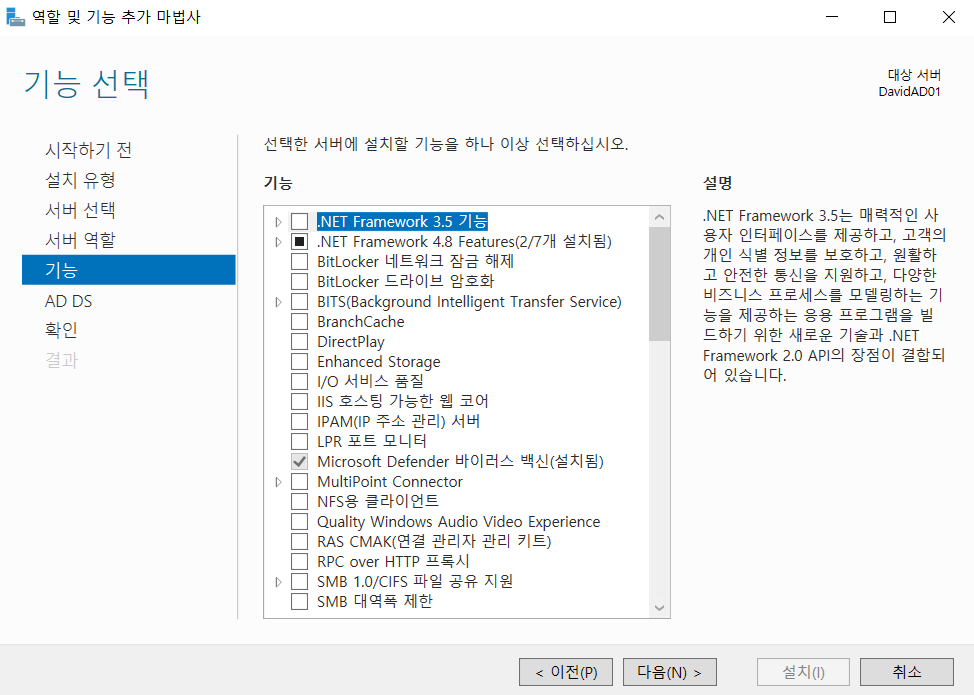Image resolution: width=974 pixels, height=695 pixels.
Task: Click the feature list scroll down arrow
Action: [x=660, y=608]
